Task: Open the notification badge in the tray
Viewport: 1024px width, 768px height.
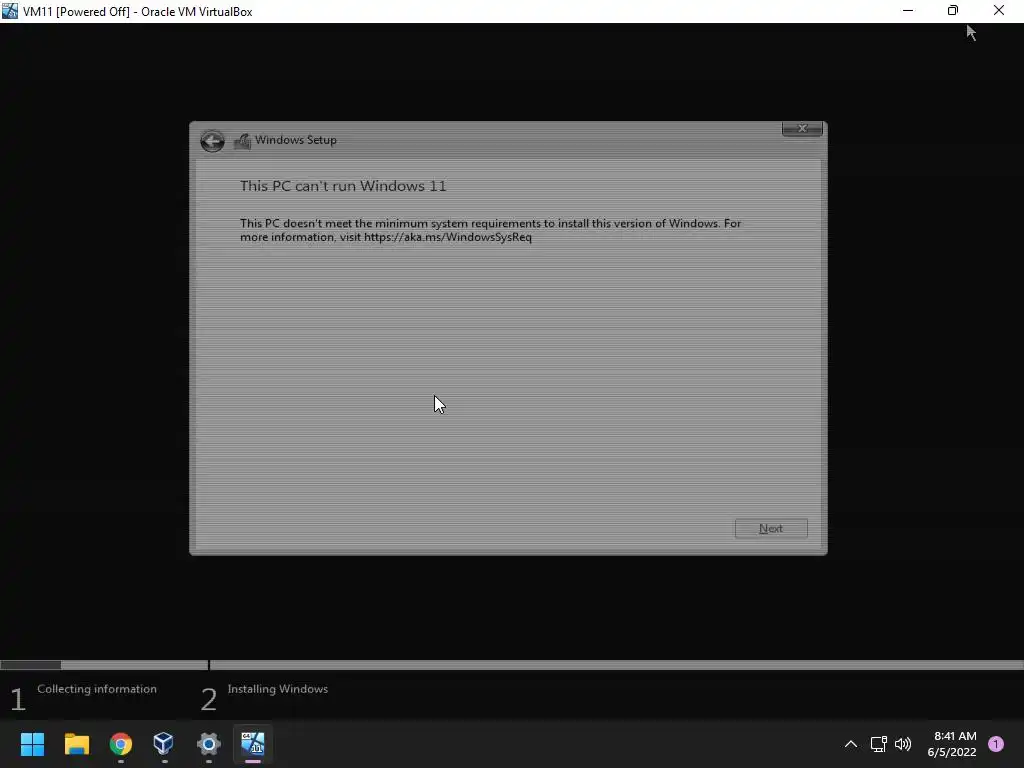Action: 996,744
